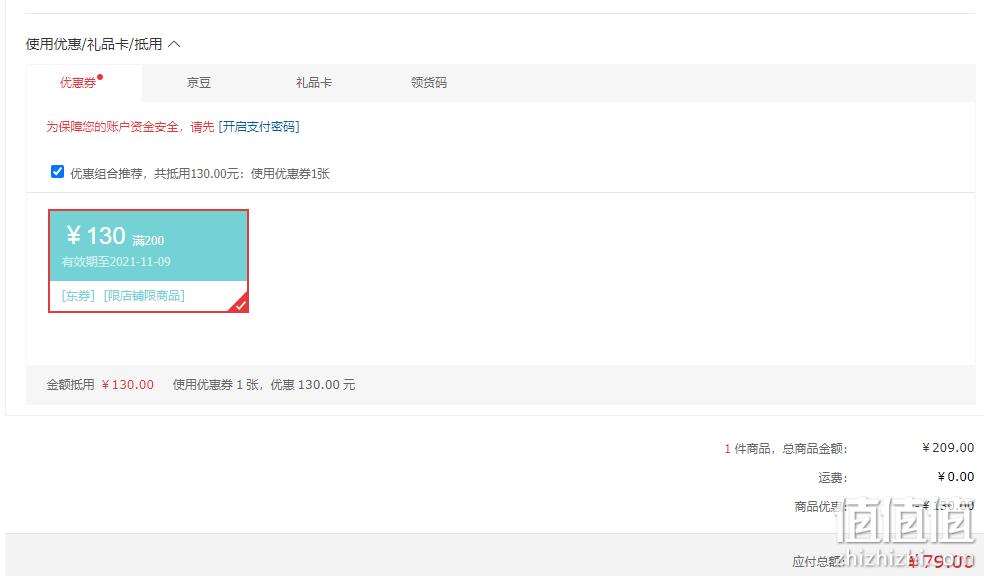Viewport: 984px width, 576px height.
Task: Select the ¥130 满200 coupon card
Action: click(x=149, y=260)
